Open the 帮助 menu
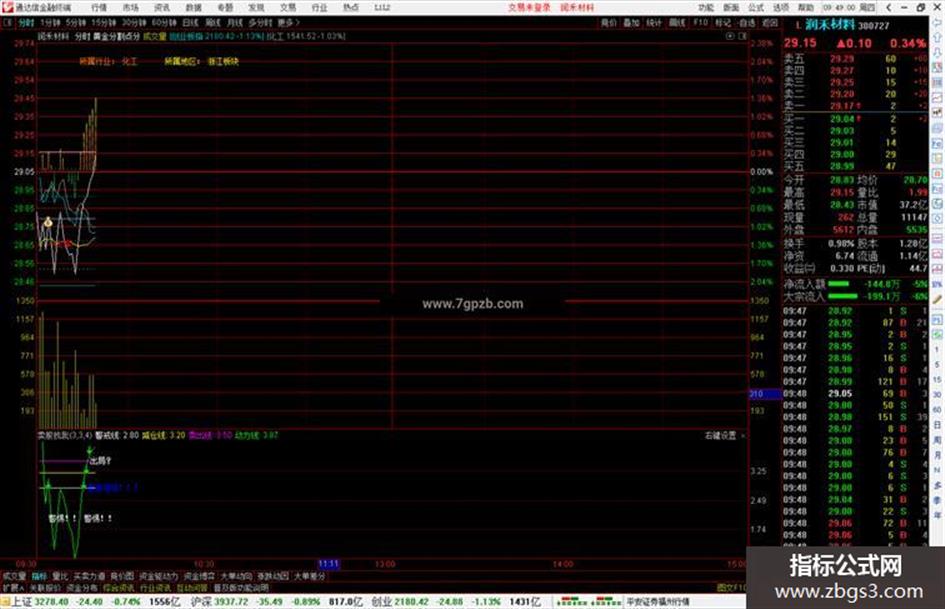The image size is (945, 609). [805, 7]
